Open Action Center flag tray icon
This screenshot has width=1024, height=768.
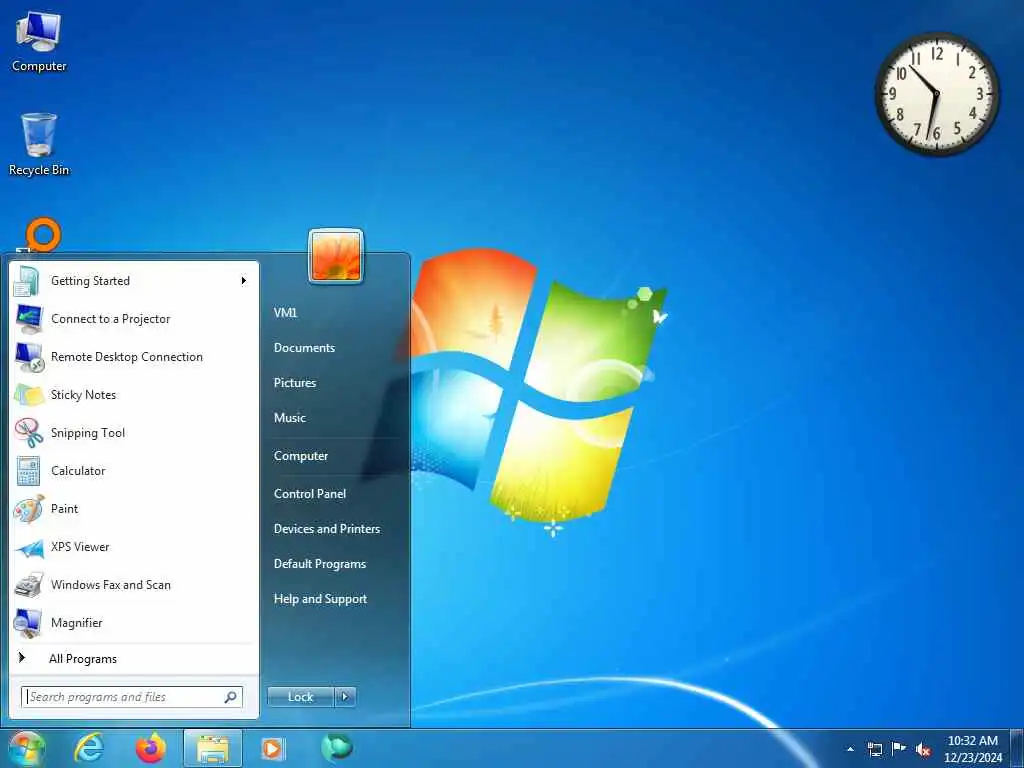(899, 748)
